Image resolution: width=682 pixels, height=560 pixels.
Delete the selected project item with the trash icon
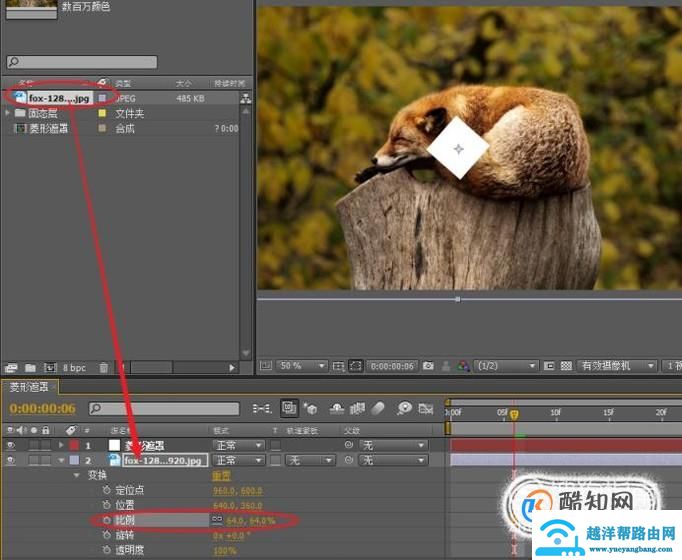(104, 368)
